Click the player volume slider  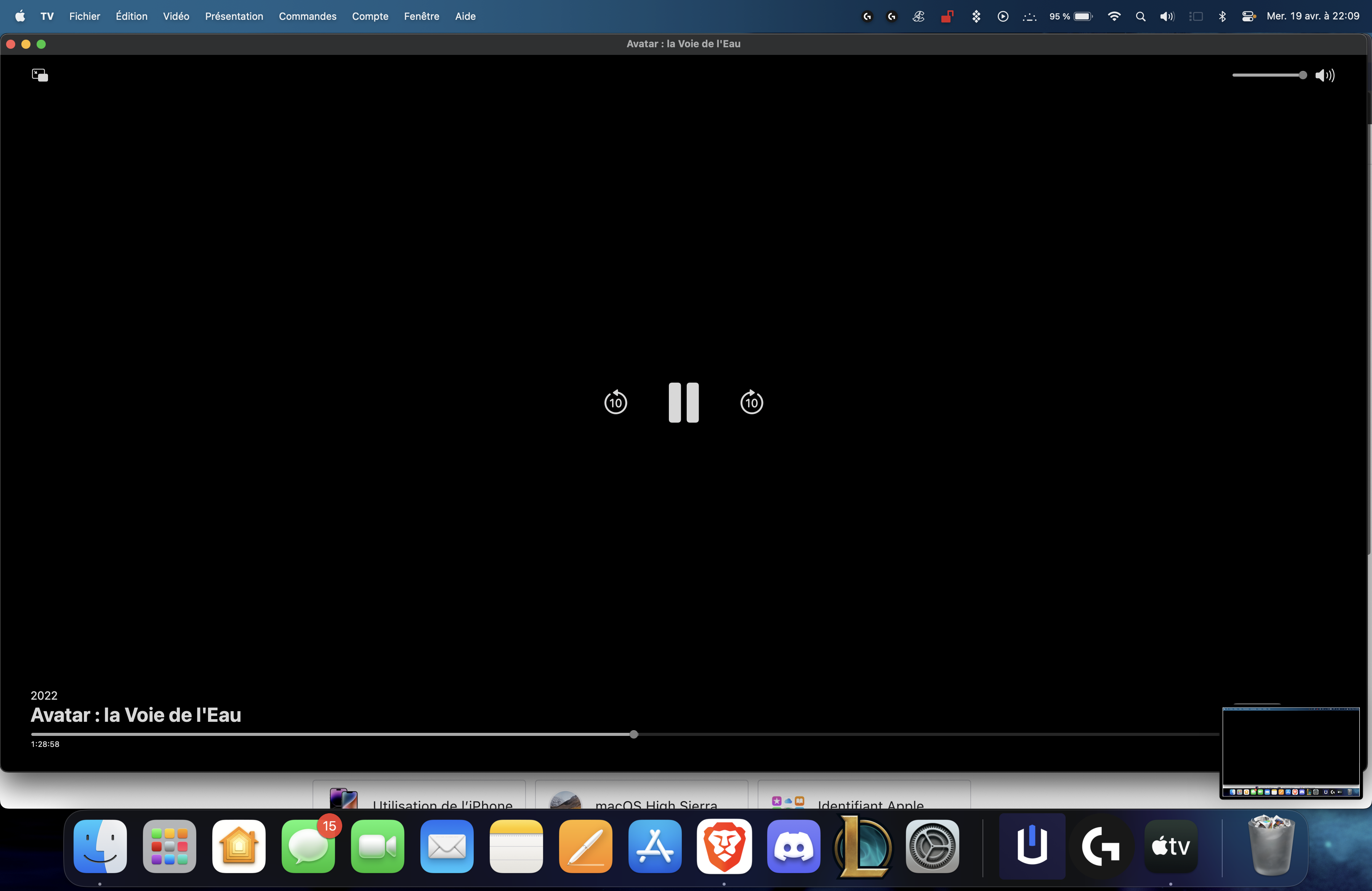[1268, 75]
